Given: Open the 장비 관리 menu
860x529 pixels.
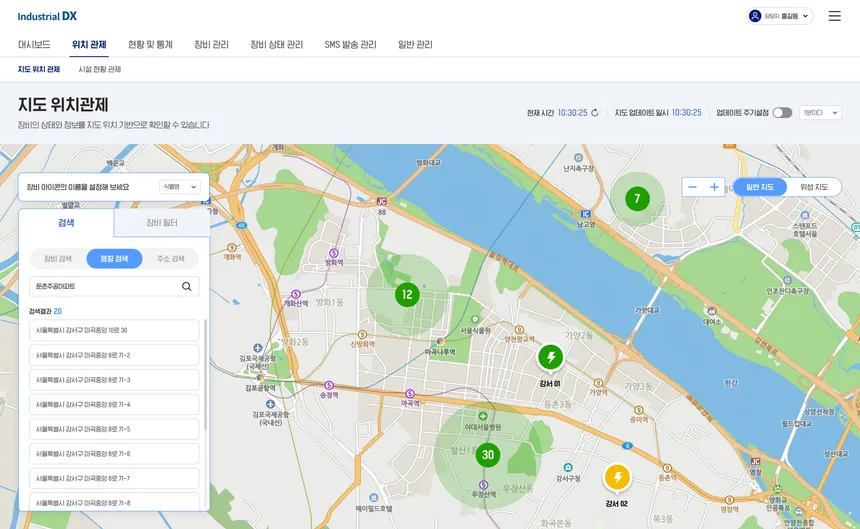Looking at the screenshot, I should pyautogui.click(x=211, y=44).
